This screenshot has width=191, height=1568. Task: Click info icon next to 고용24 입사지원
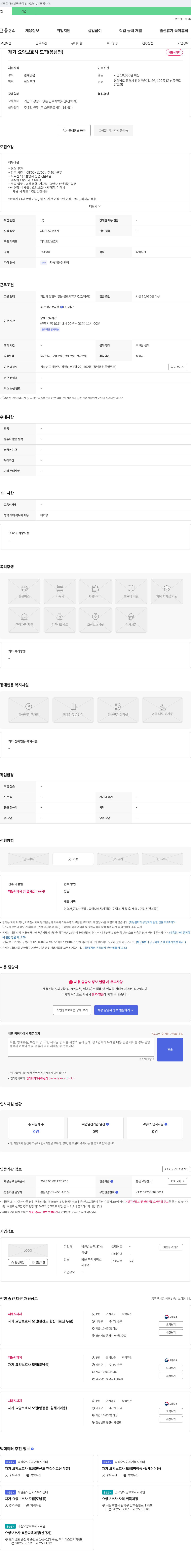[166, 1124]
